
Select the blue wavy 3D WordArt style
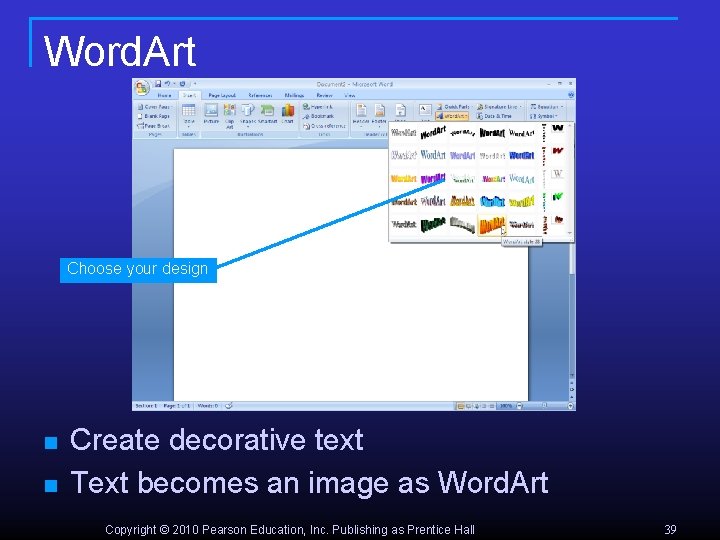tap(492, 201)
